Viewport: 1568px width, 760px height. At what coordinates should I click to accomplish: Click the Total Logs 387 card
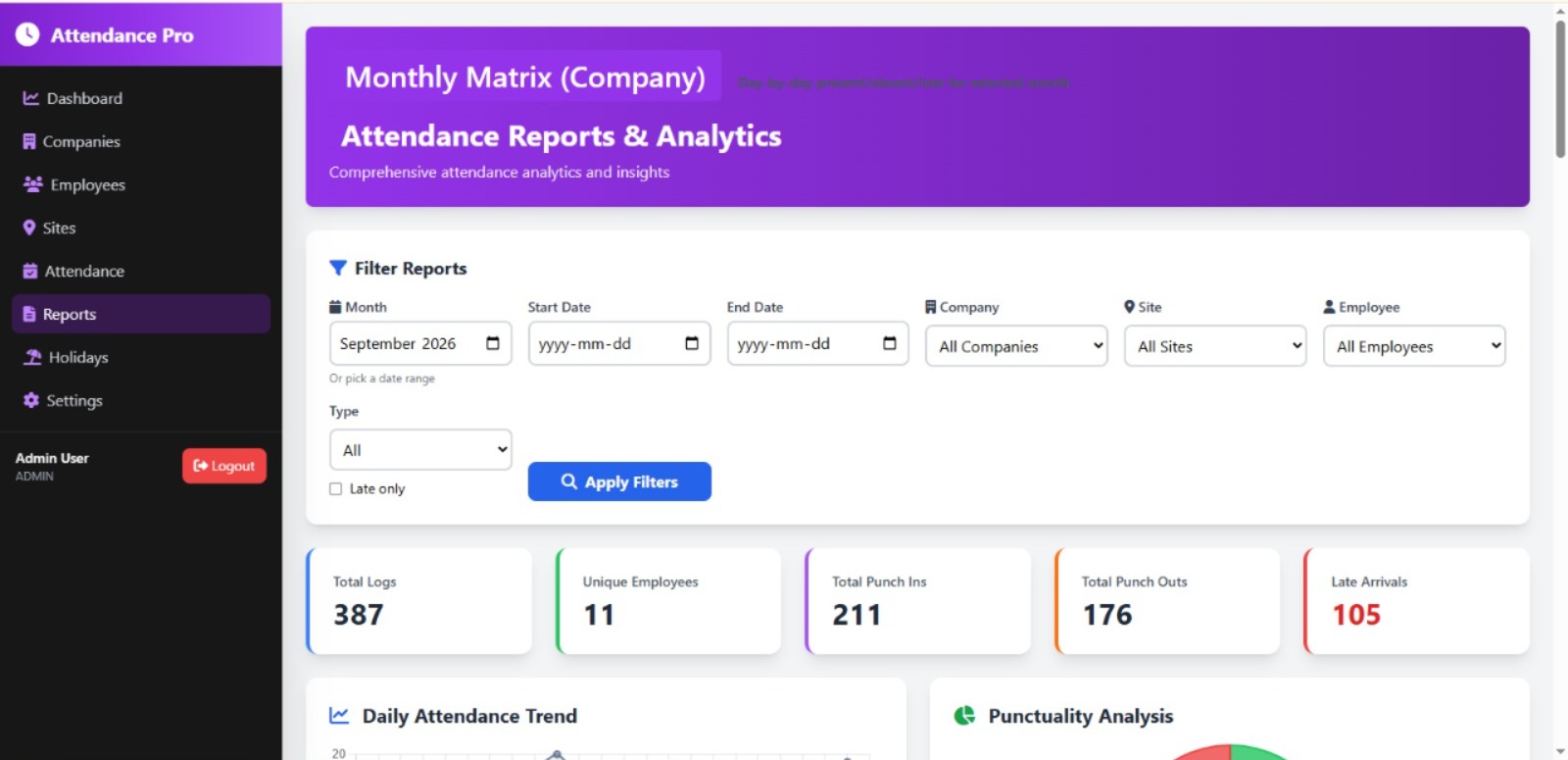pyautogui.click(x=419, y=601)
